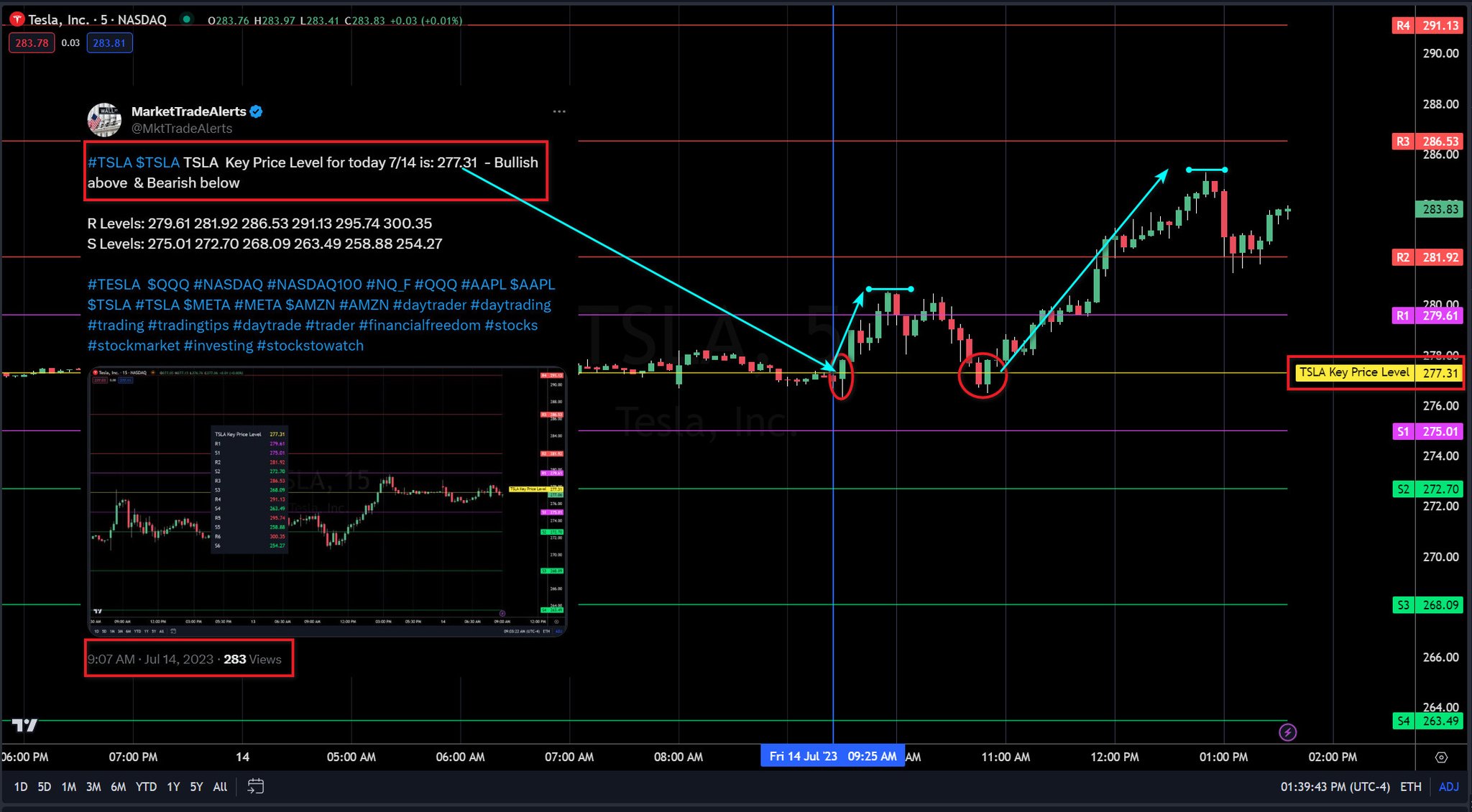Open the All range selector
Screen dimensions: 1472x812
click(x=220, y=786)
